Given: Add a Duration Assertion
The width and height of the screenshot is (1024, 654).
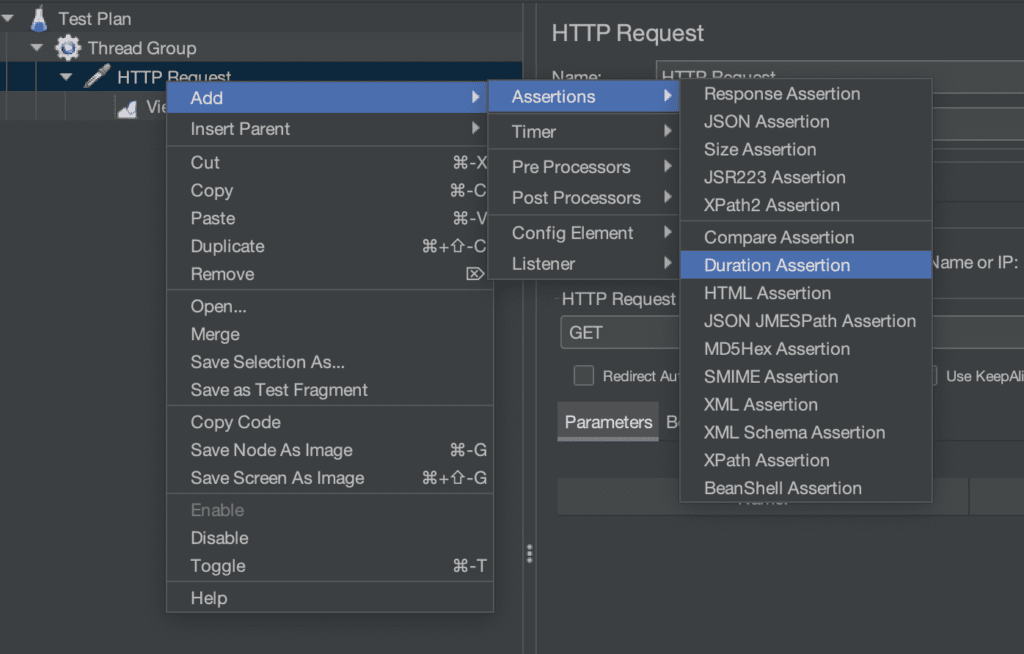Looking at the screenshot, I should [806, 265].
